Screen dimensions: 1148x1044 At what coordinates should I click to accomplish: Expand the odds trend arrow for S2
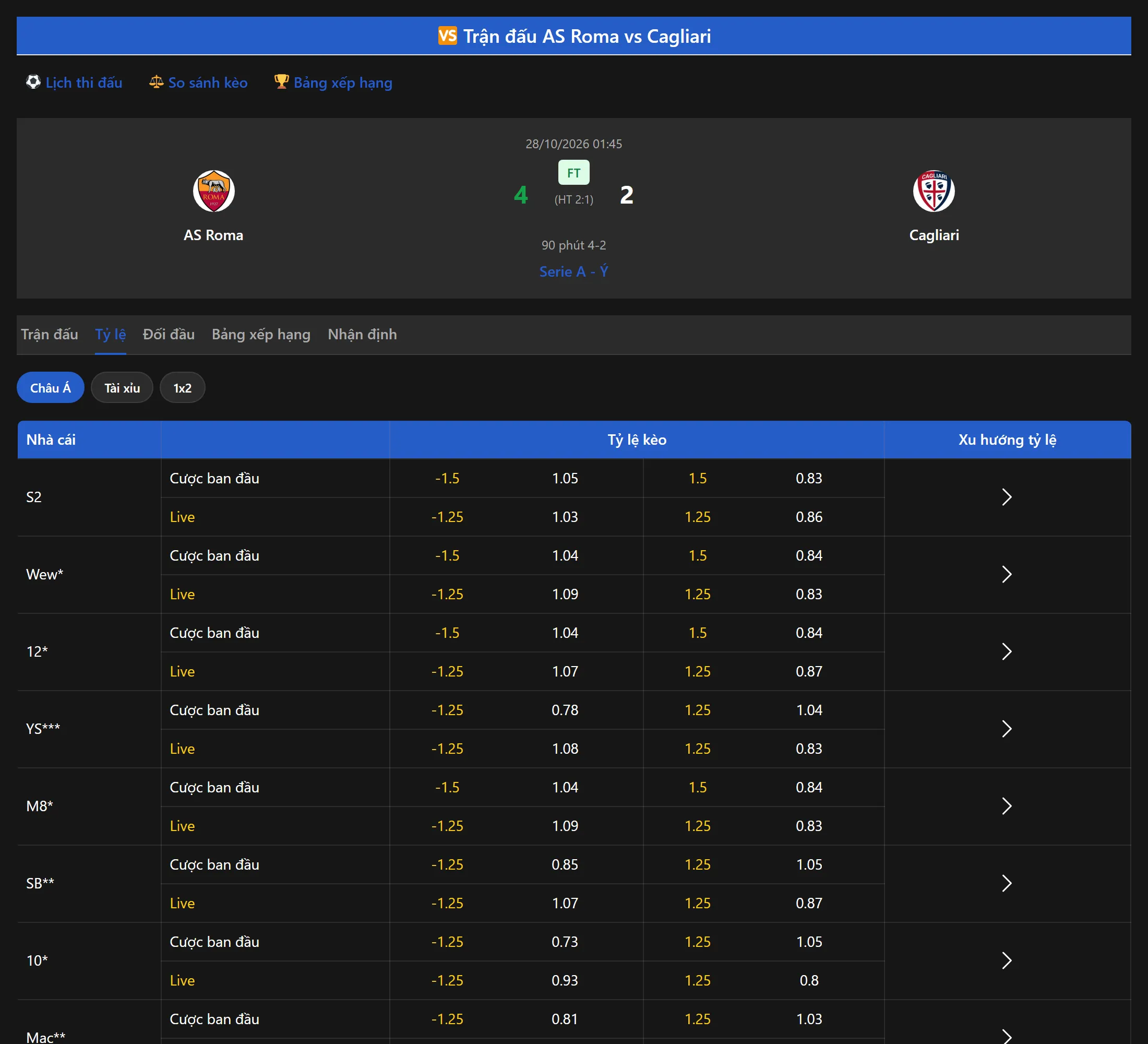pyautogui.click(x=1007, y=497)
